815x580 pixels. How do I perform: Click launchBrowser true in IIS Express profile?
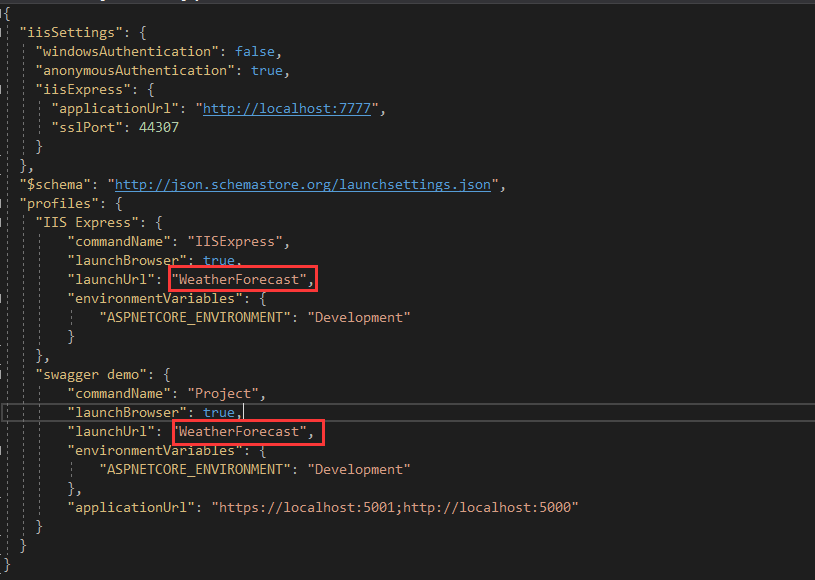(218, 260)
